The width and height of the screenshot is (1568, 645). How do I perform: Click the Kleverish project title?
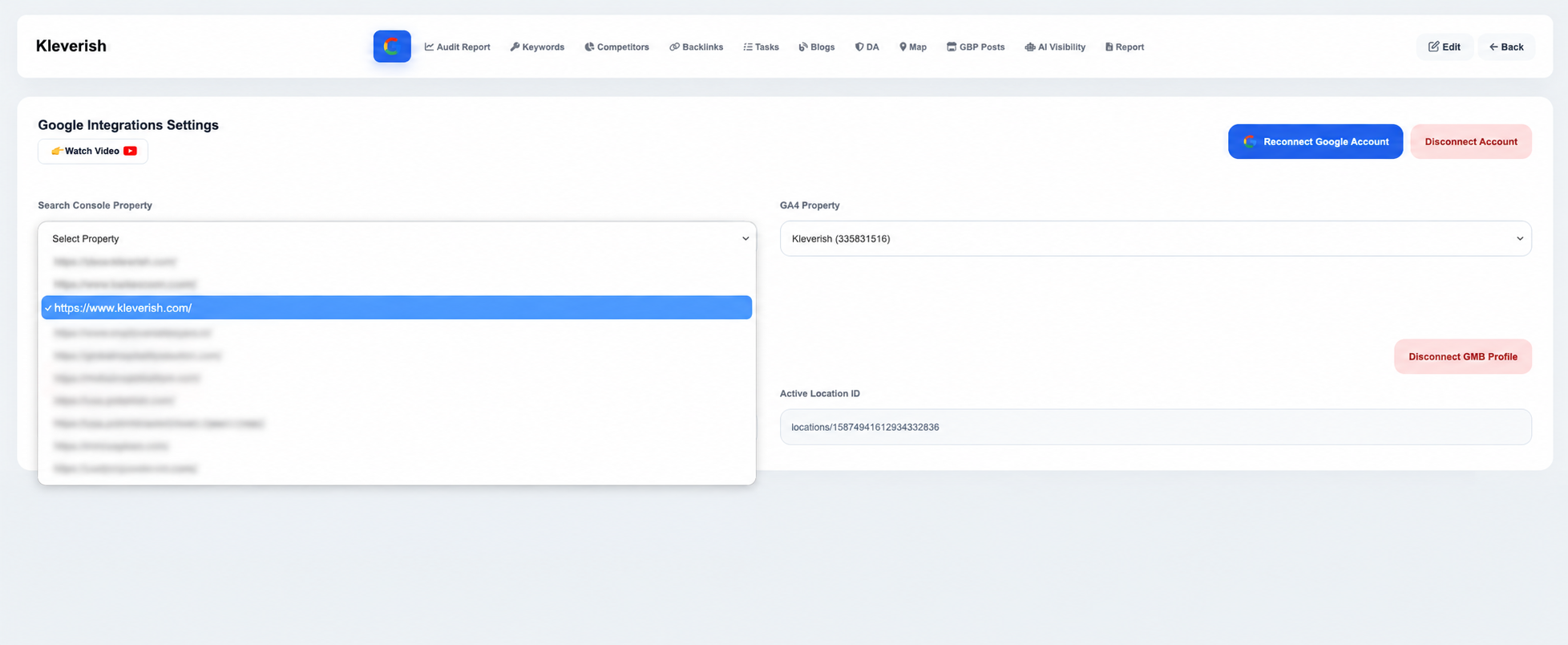(x=71, y=46)
